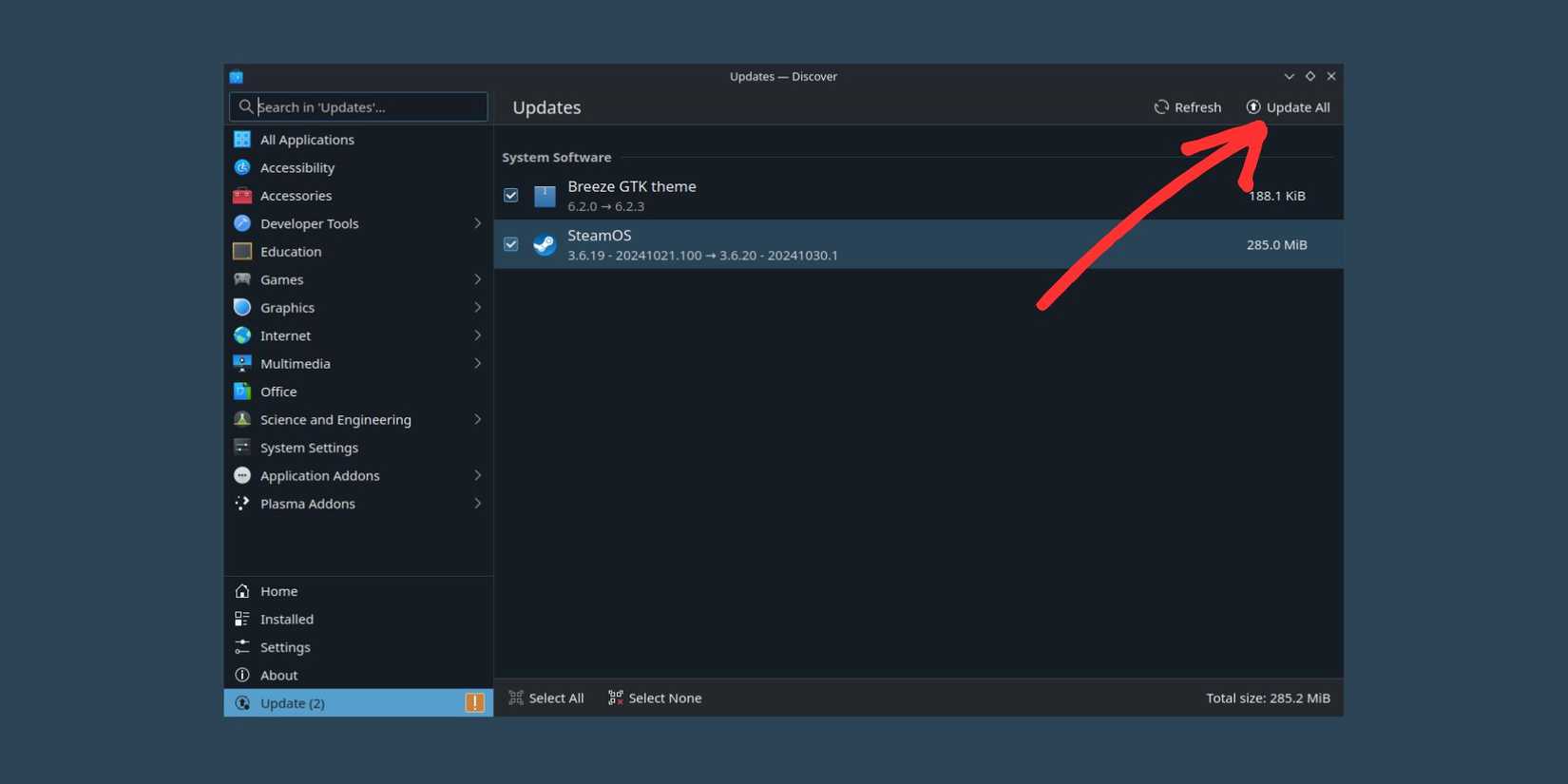Click the Office category icon
The image size is (1568, 784).
pyautogui.click(x=242, y=392)
